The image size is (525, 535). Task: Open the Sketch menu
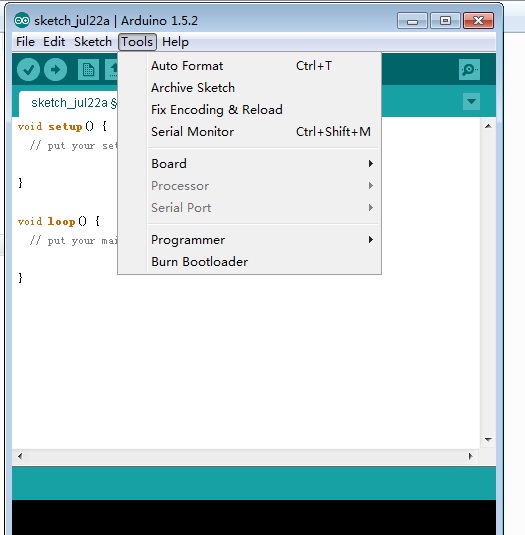click(93, 42)
